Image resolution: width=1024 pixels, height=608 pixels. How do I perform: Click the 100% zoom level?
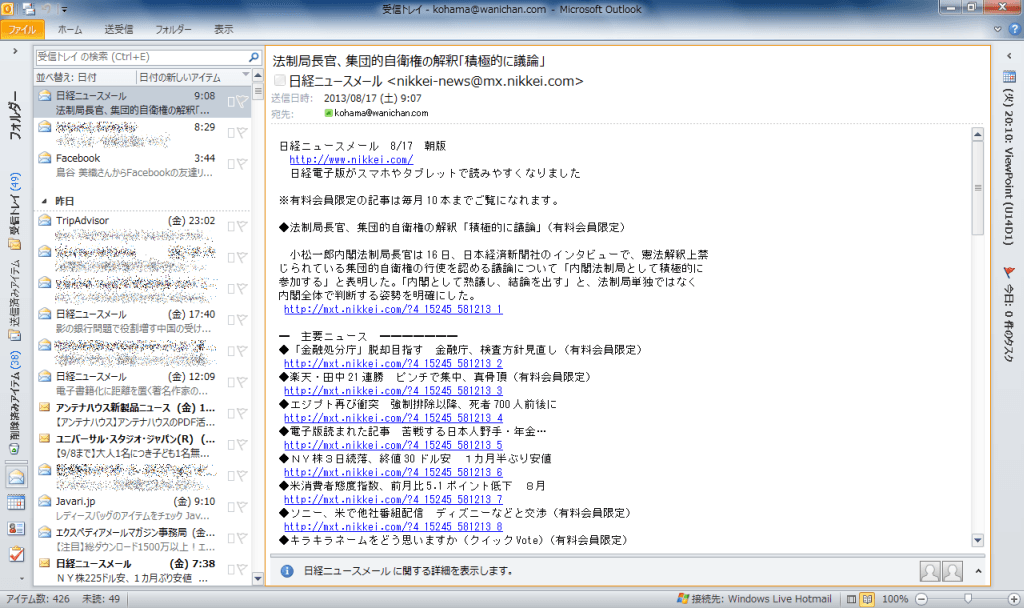(895, 599)
